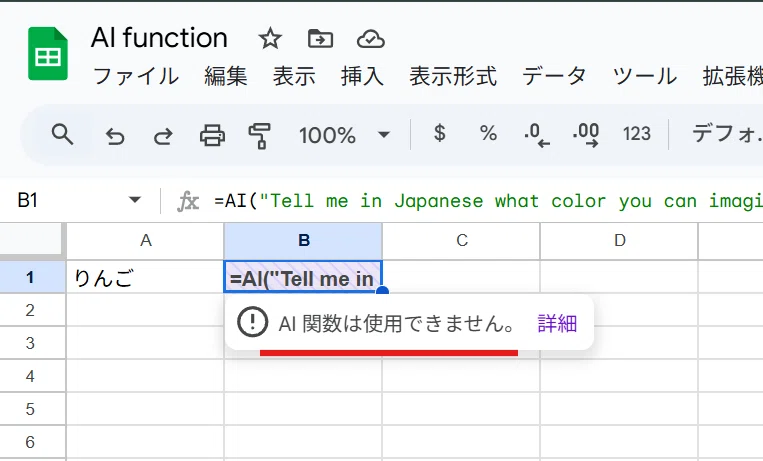
Task: Increase decimal places
Action: click(585, 134)
